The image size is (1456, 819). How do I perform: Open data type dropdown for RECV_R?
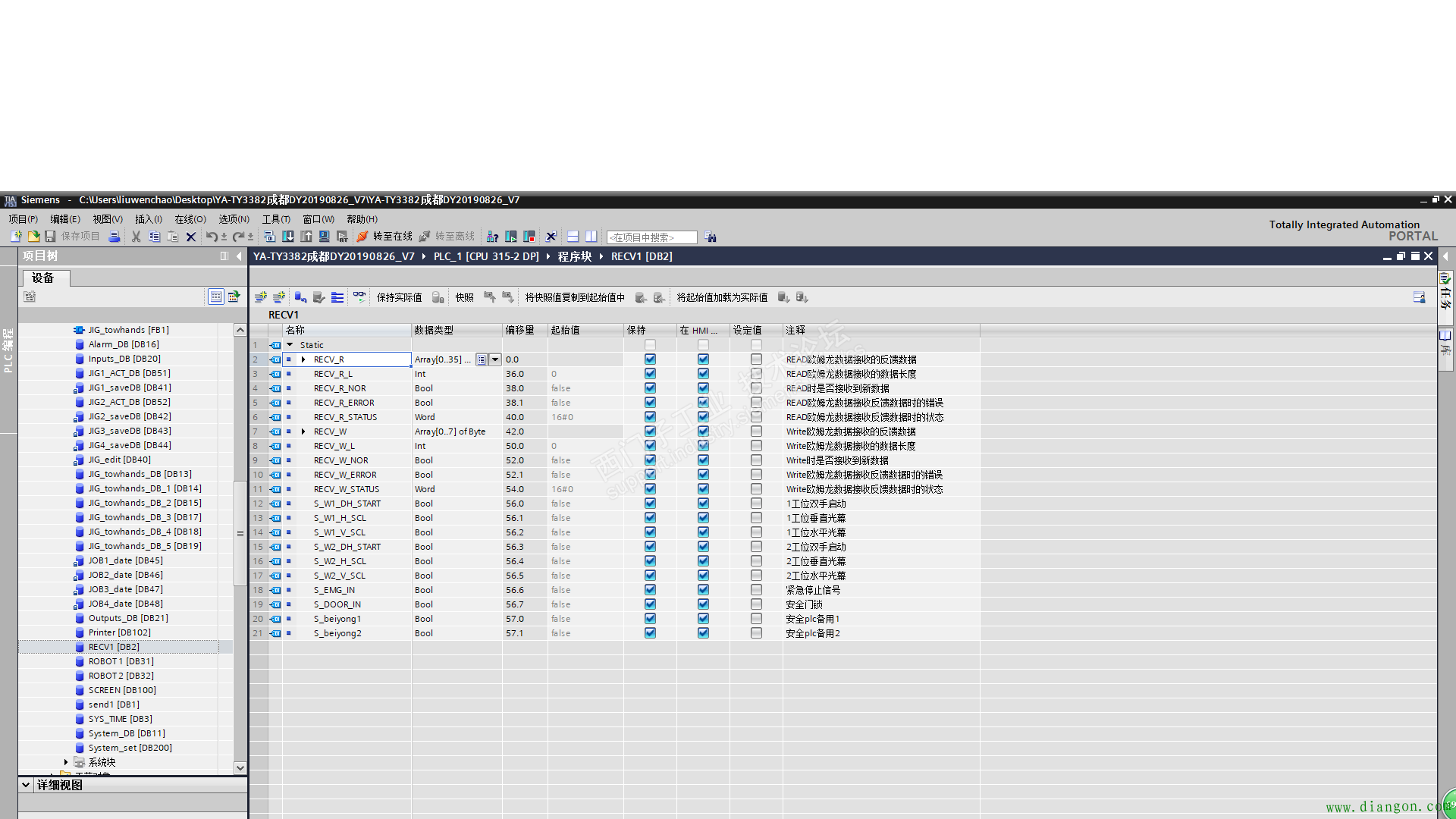pyautogui.click(x=495, y=359)
